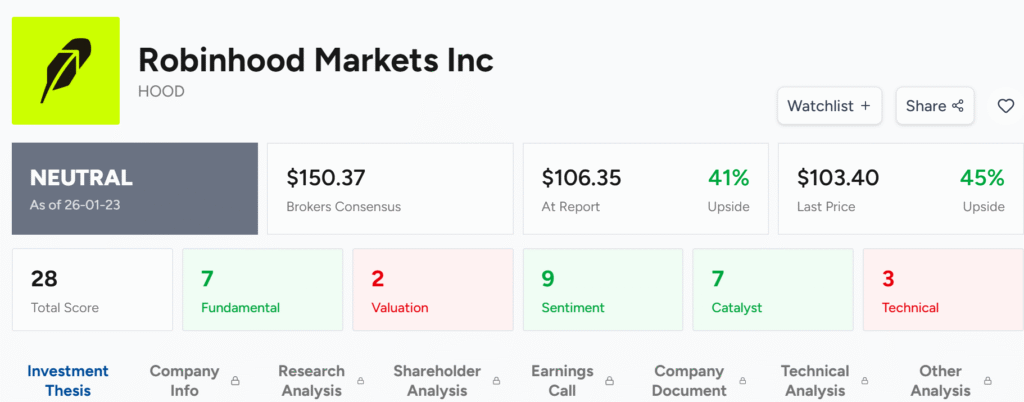
Task: Click lock icon beside Shareholder Analysis
Action: coord(498,381)
